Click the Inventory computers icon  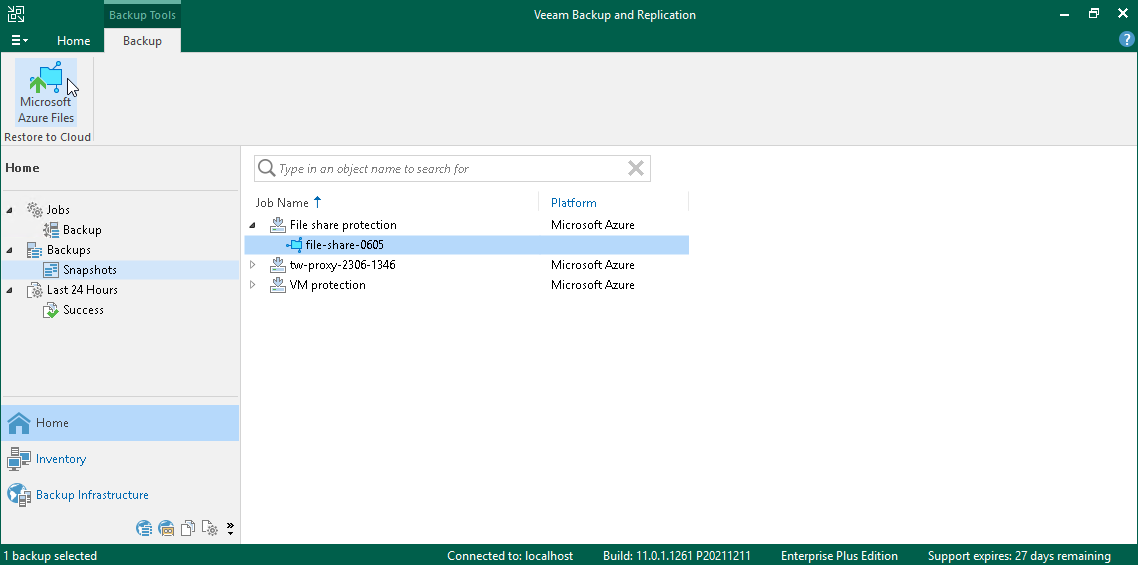point(18,459)
